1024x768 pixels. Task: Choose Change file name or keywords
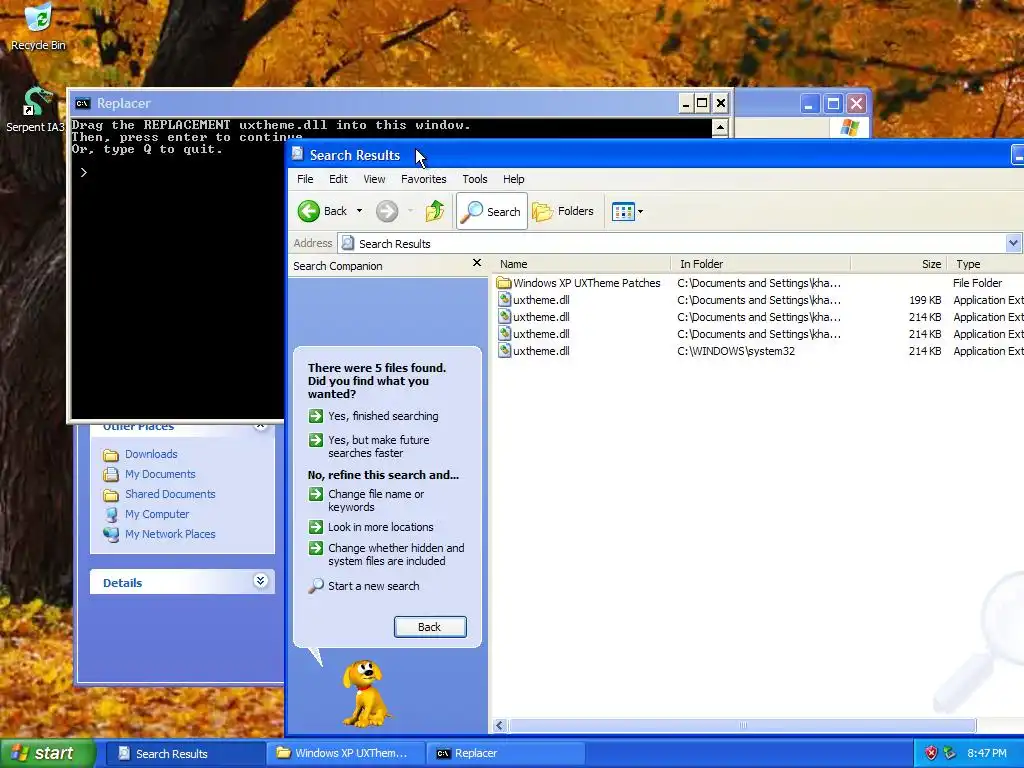coord(376,500)
